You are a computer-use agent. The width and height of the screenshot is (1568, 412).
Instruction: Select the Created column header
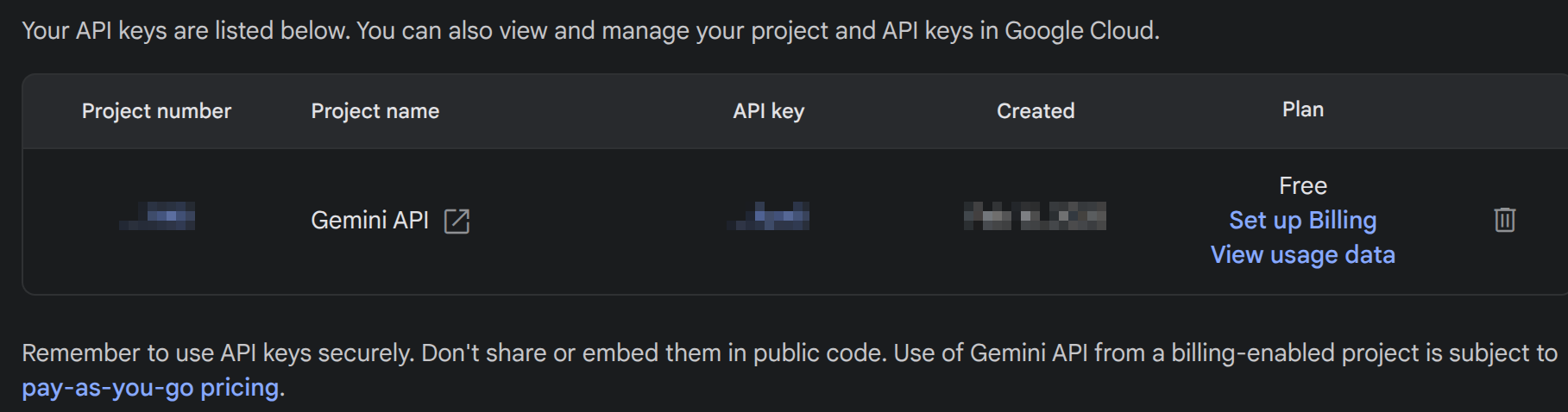tap(1036, 111)
